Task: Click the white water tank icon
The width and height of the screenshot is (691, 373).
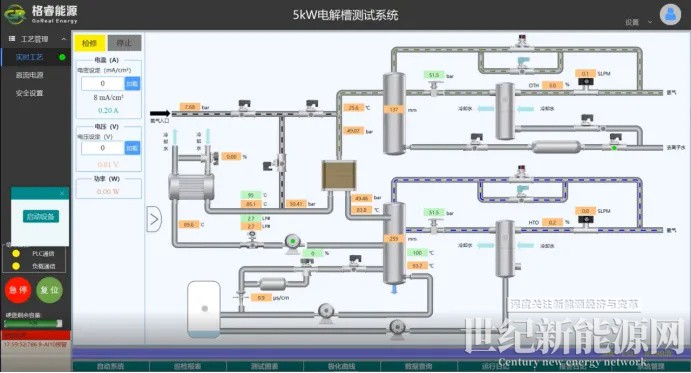Action: (204, 310)
